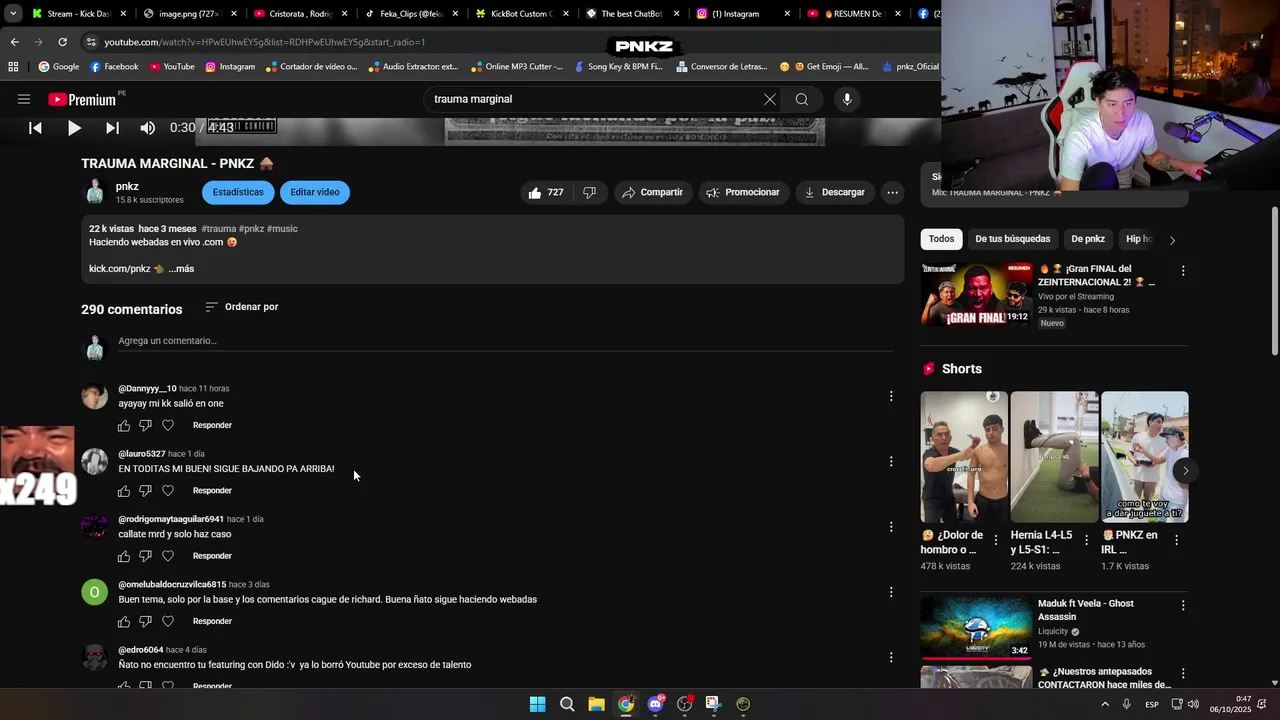The height and width of the screenshot is (720, 1280).
Task: Dislike the comment by @Dannyyy__10
Action: click(145, 426)
